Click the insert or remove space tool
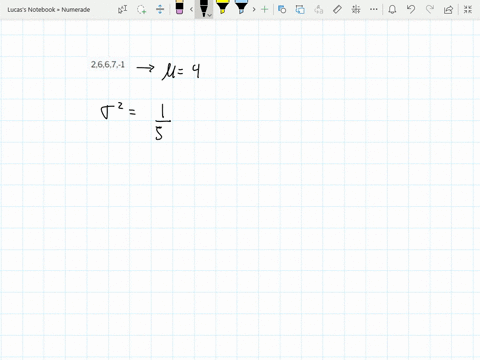 [x=160, y=9]
